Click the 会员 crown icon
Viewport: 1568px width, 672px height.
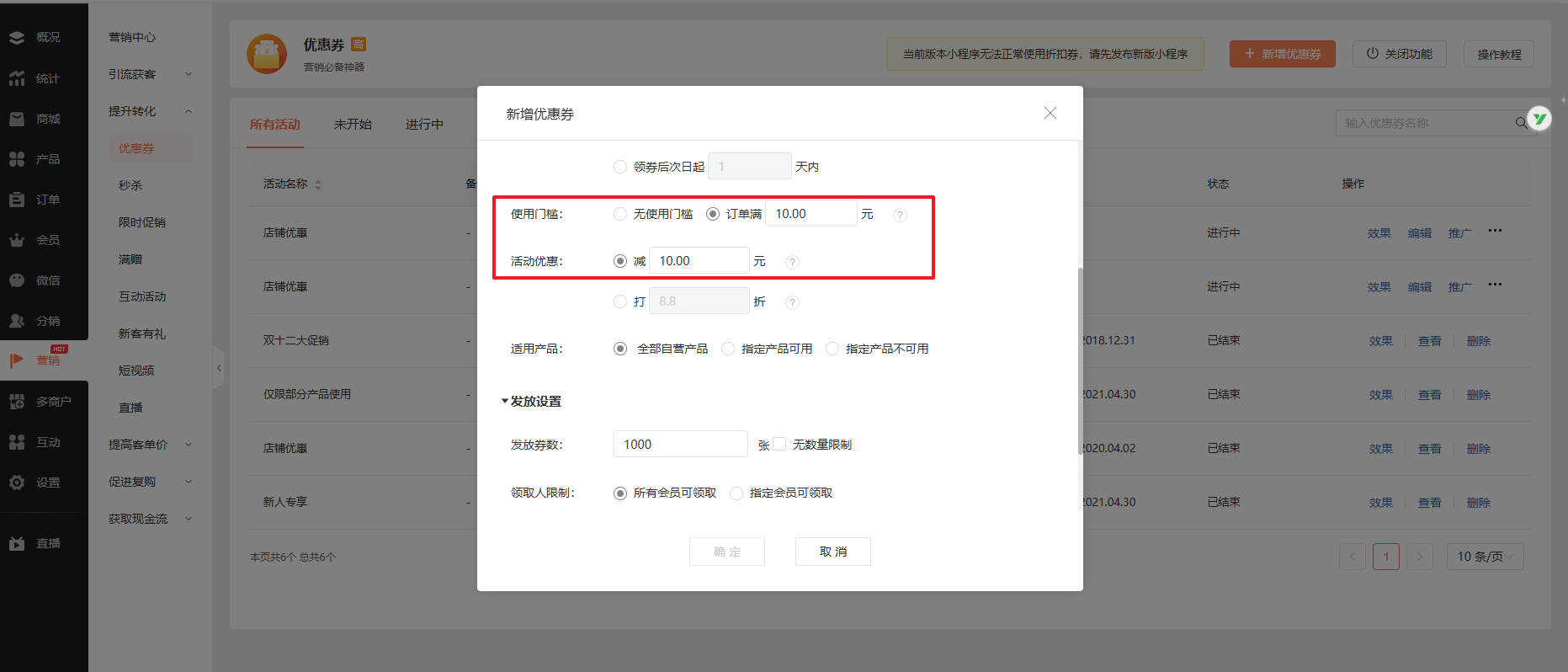17,240
